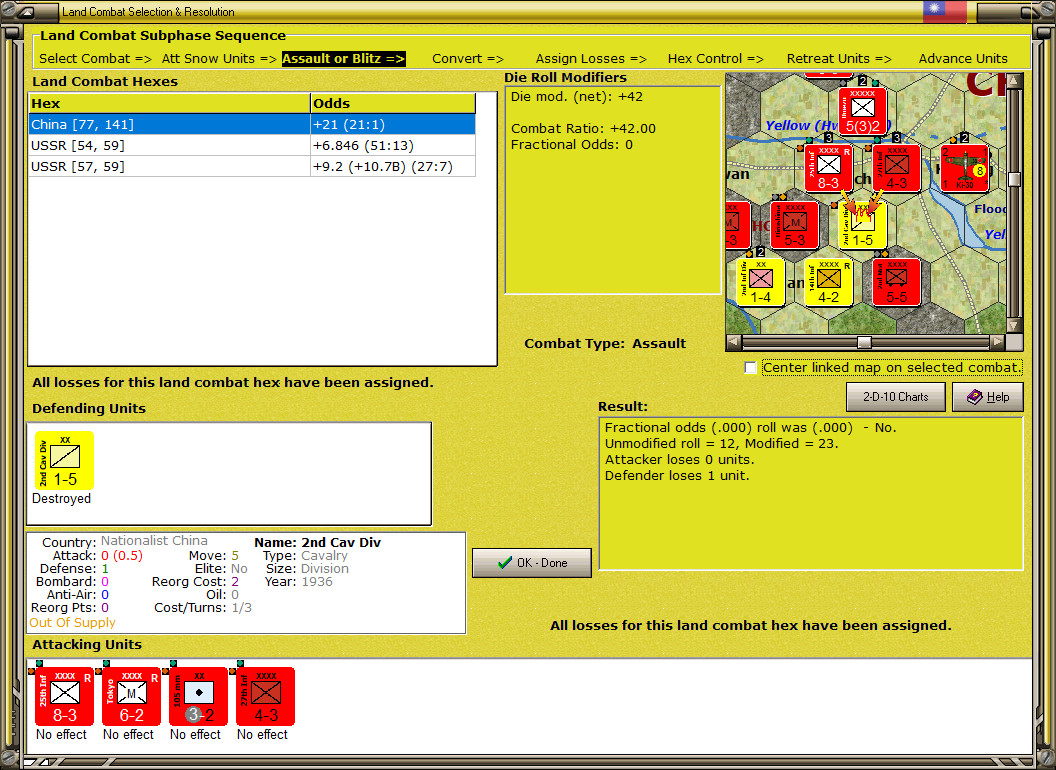The height and width of the screenshot is (770, 1056).
Task: Click the 4-3 infantry counter on the map
Action: click(896, 168)
